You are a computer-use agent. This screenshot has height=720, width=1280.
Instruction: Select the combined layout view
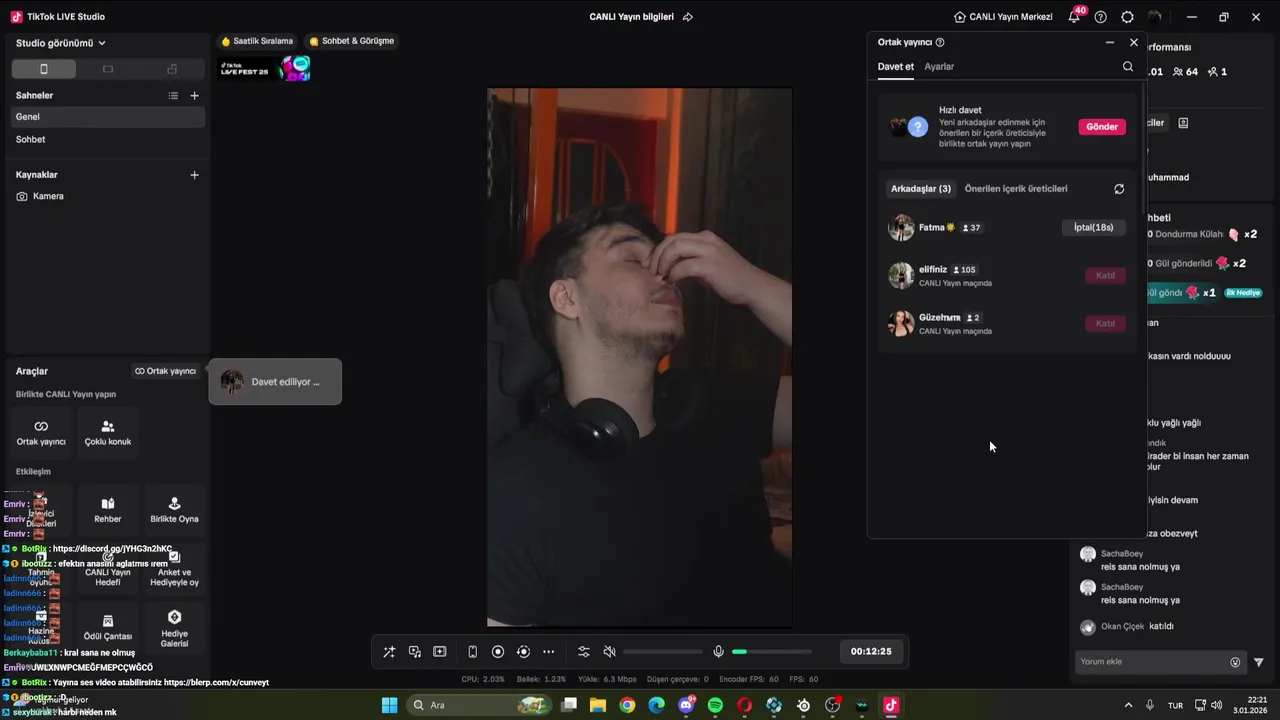click(x=172, y=69)
